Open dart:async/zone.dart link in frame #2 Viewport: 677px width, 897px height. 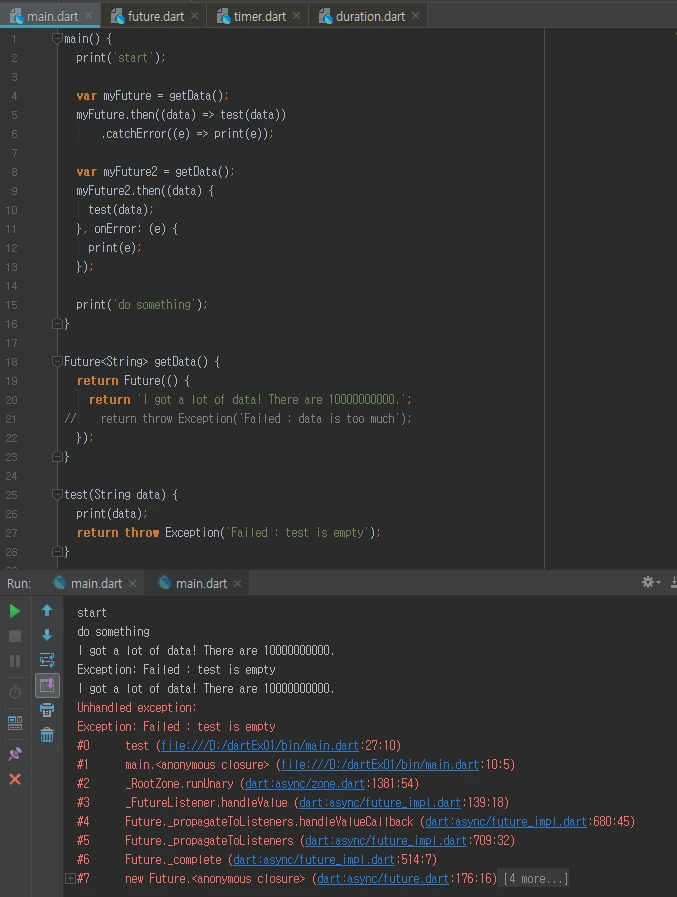(305, 783)
